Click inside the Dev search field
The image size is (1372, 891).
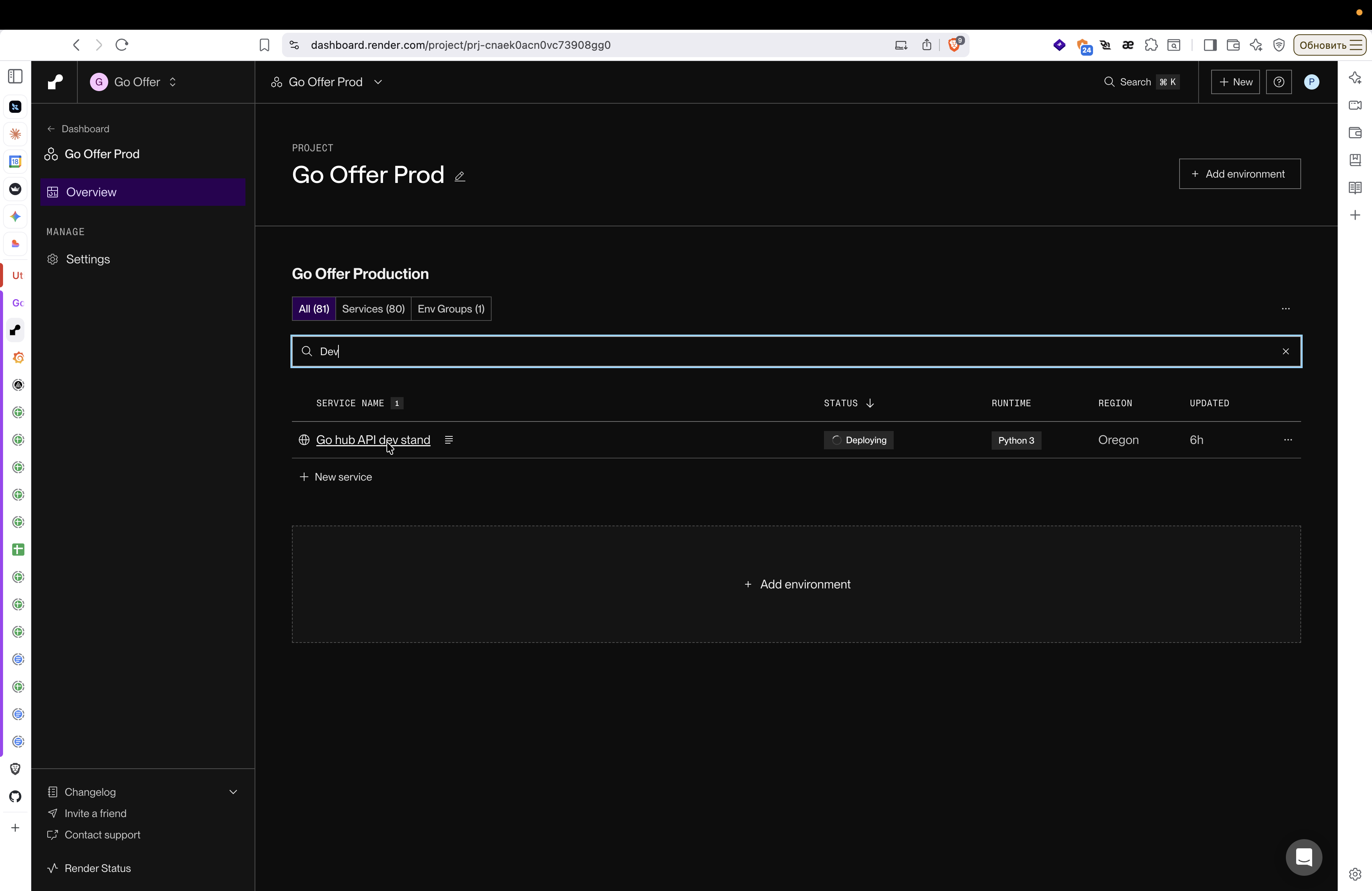(x=796, y=351)
